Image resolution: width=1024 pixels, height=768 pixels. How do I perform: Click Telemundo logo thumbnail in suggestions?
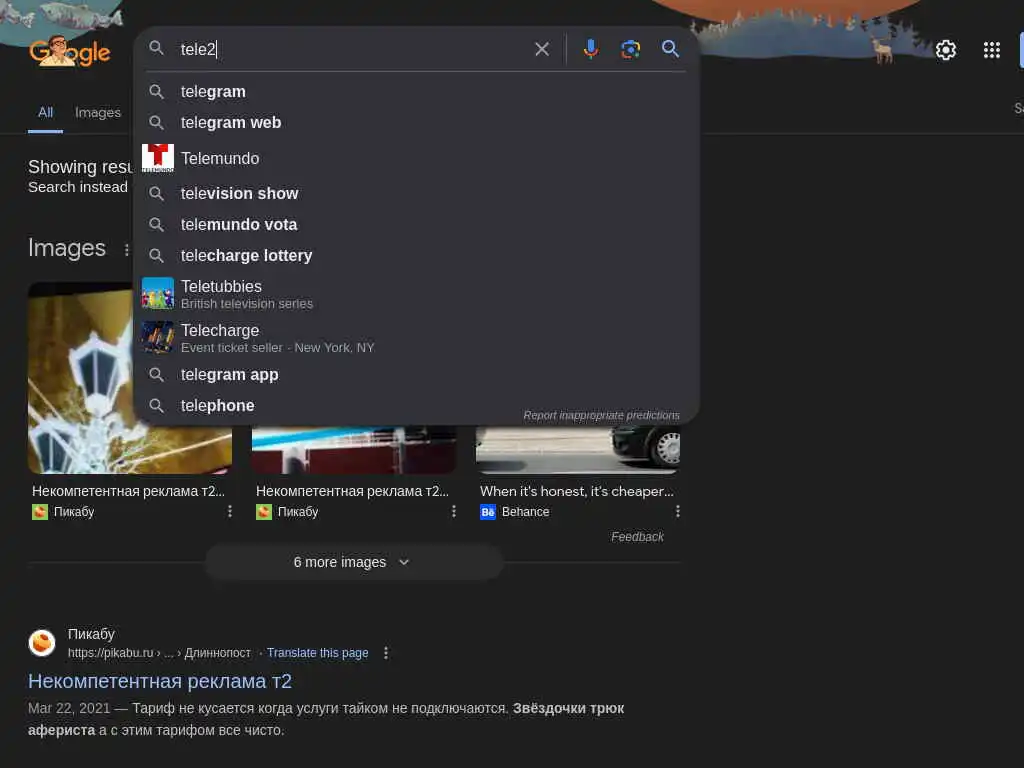157,158
